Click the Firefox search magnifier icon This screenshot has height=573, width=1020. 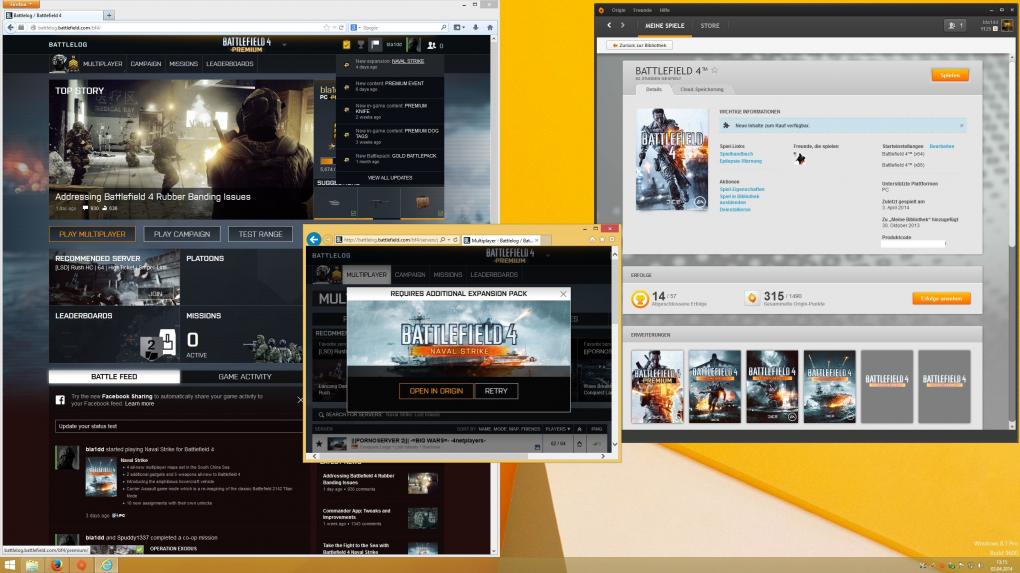[x=444, y=27]
